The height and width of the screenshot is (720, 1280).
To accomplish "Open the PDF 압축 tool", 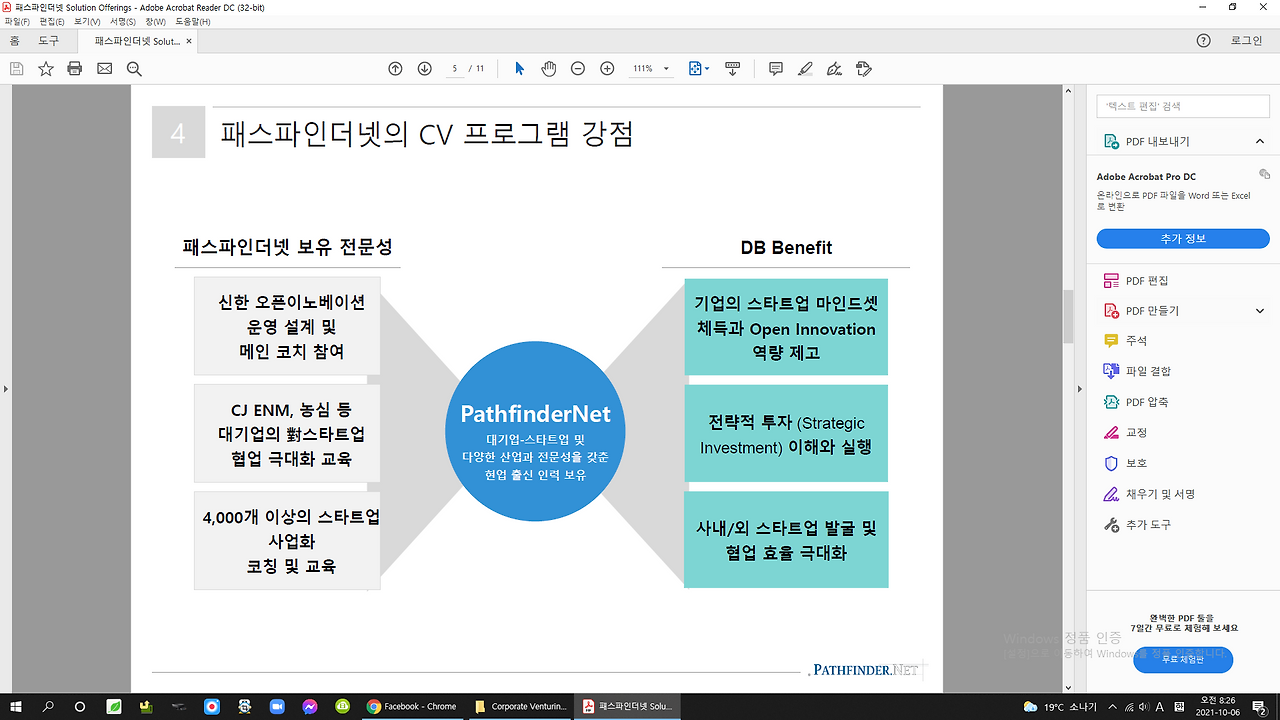I will click(1146, 402).
